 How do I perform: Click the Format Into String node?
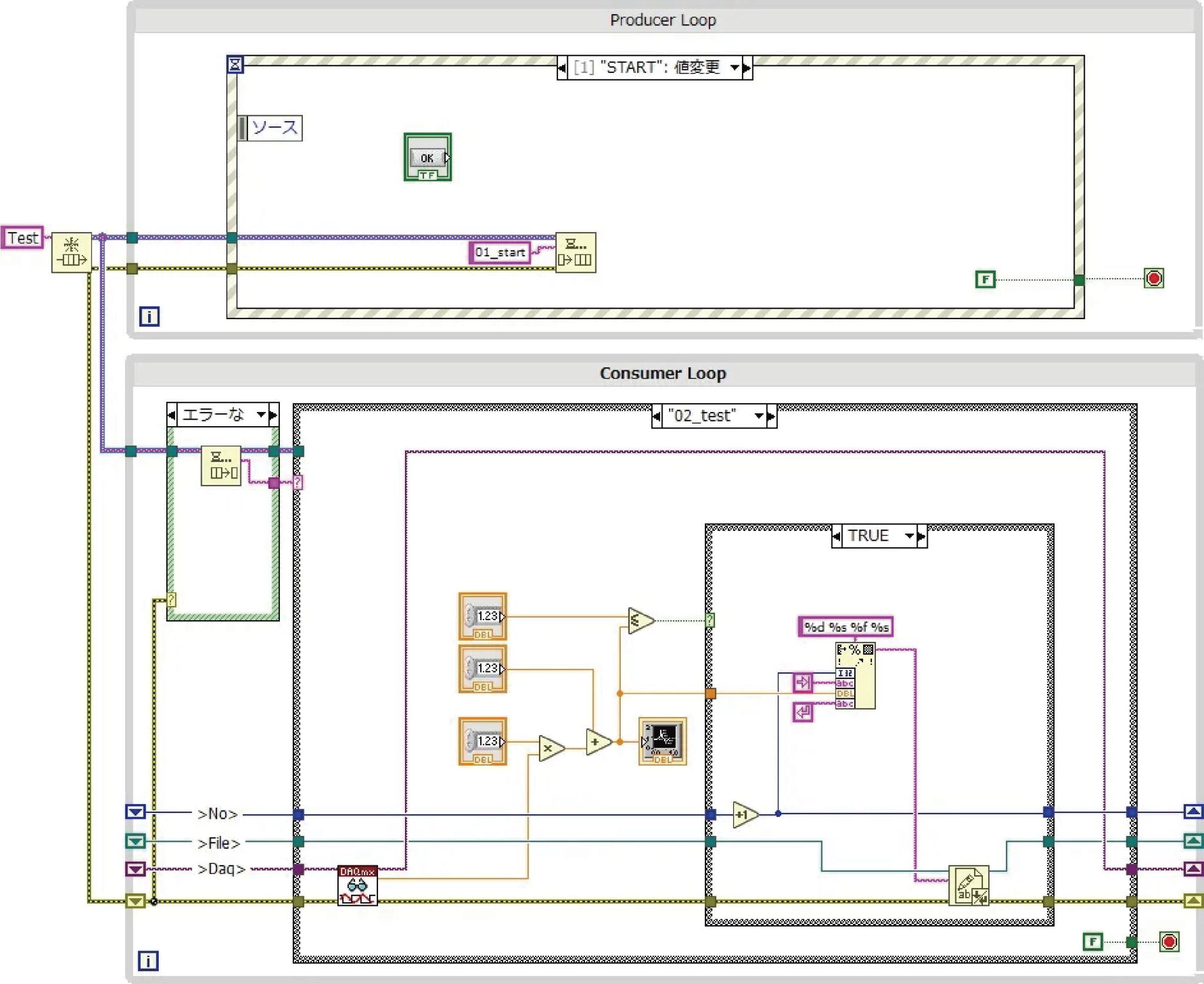856,676
